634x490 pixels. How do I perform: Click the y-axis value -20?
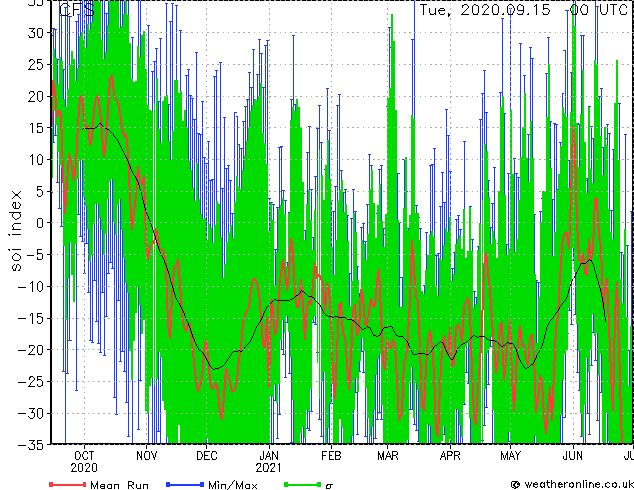point(32,350)
